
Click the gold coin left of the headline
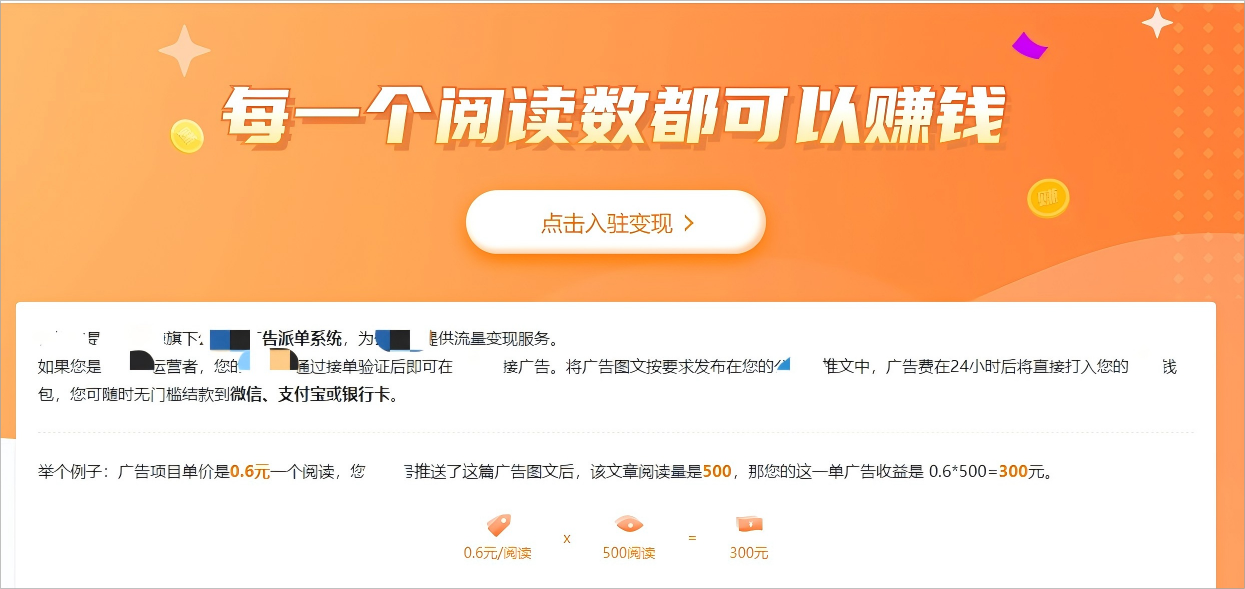pos(187,135)
